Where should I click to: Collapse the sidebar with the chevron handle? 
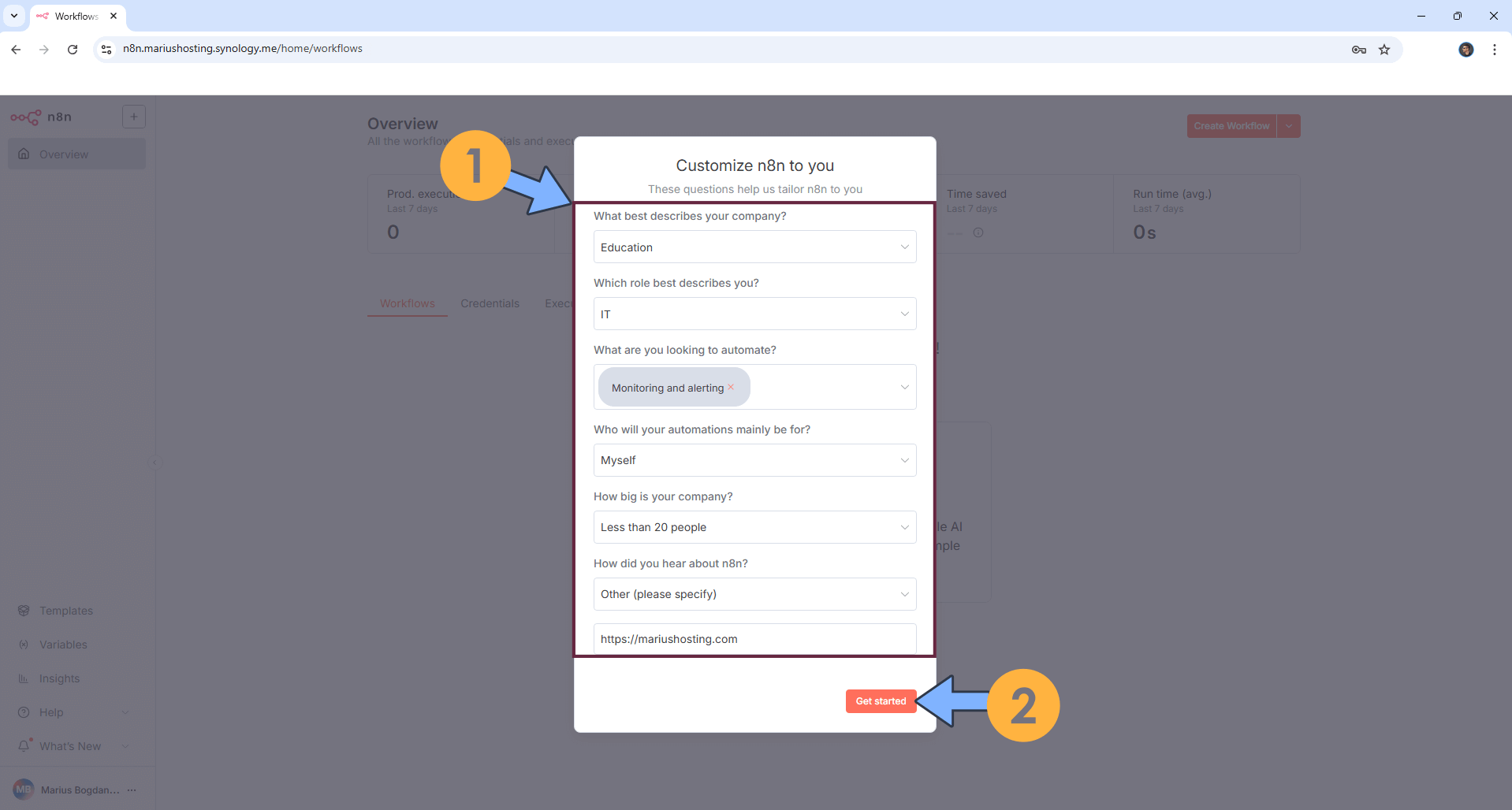tap(155, 463)
